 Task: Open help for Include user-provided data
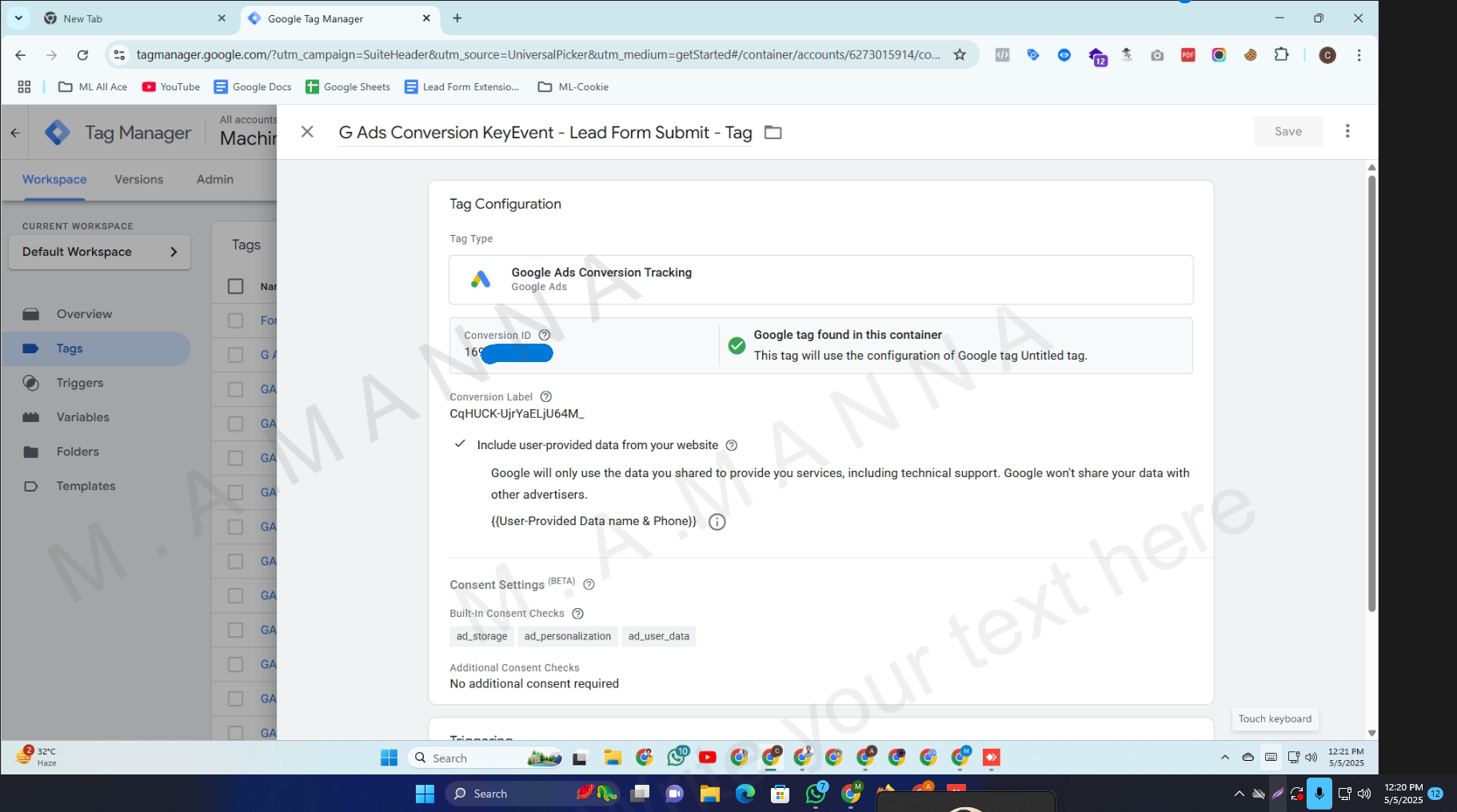point(731,445)
